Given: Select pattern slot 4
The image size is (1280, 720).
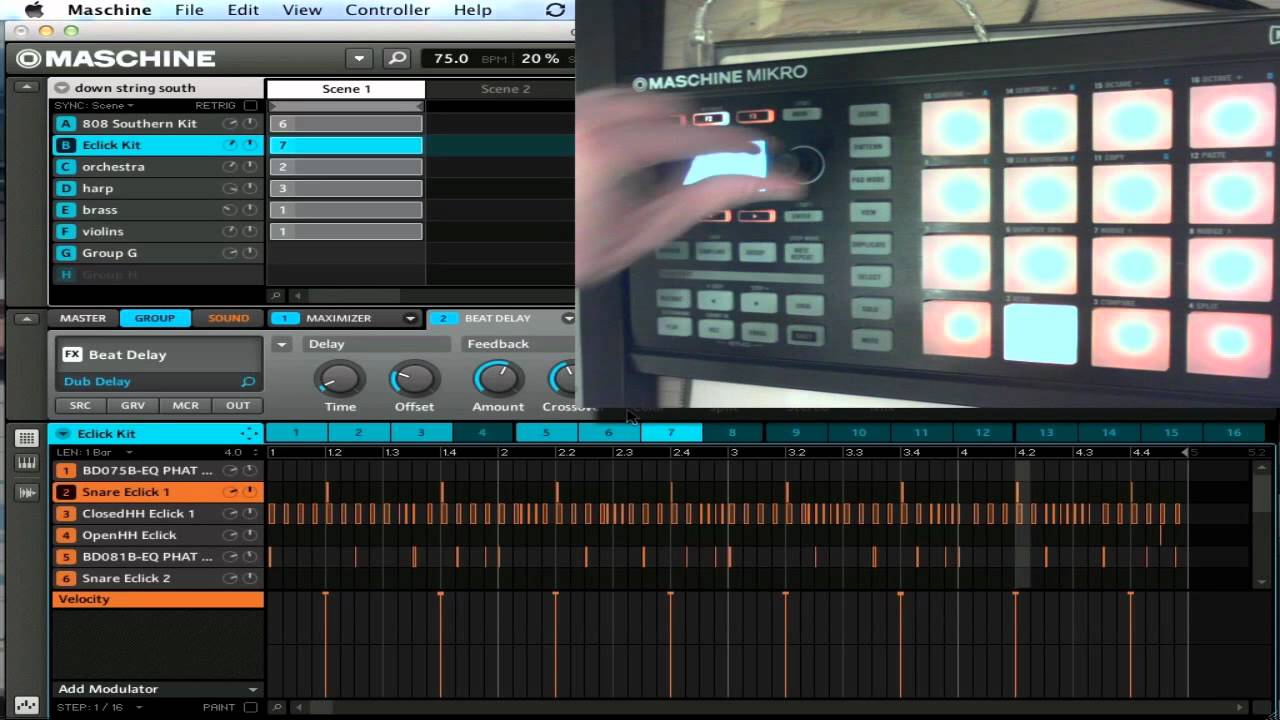Looking at the screenshot, I should click(482, 433).
